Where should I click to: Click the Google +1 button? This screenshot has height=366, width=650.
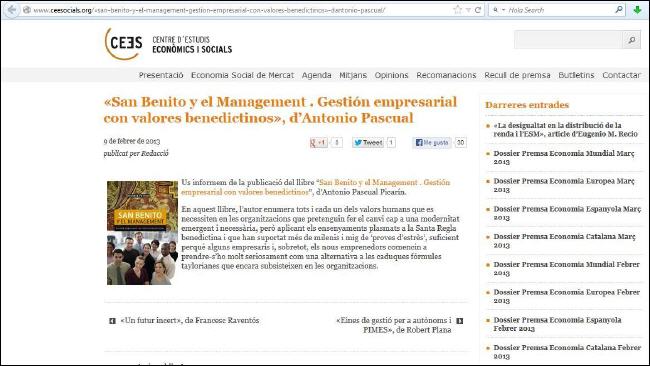coord(318,143)
